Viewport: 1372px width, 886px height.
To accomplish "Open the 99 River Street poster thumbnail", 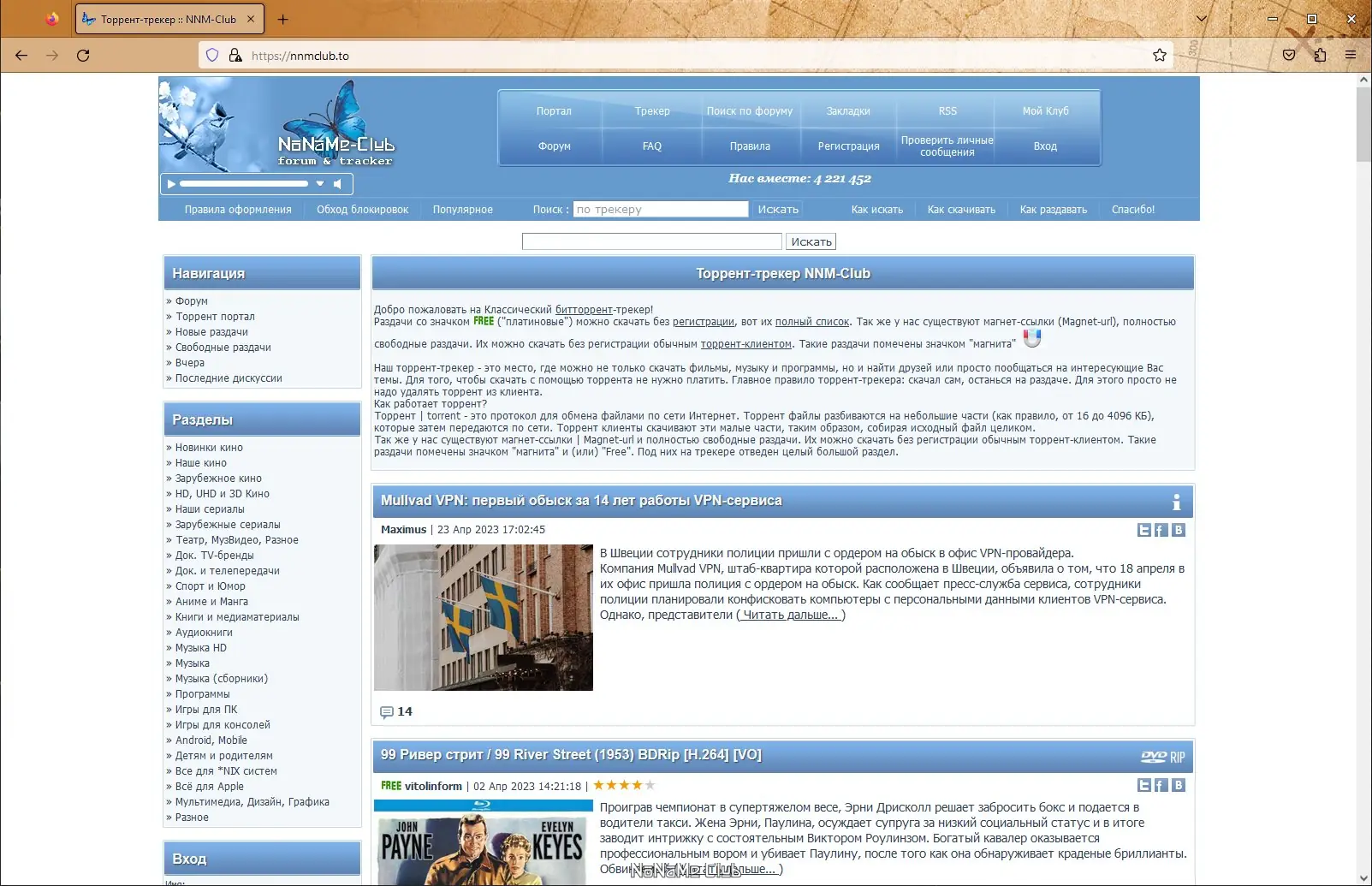I will tap(484, 843).
